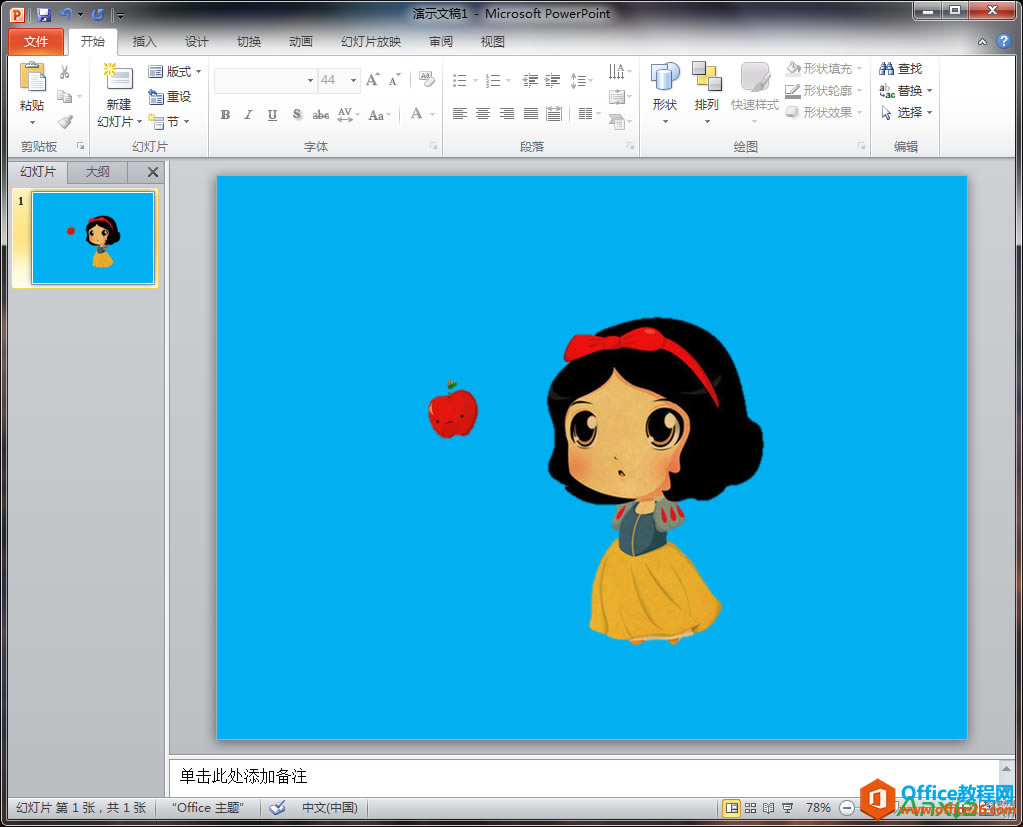
Task: Toggle text Shadow
Action: pos(297,115)
